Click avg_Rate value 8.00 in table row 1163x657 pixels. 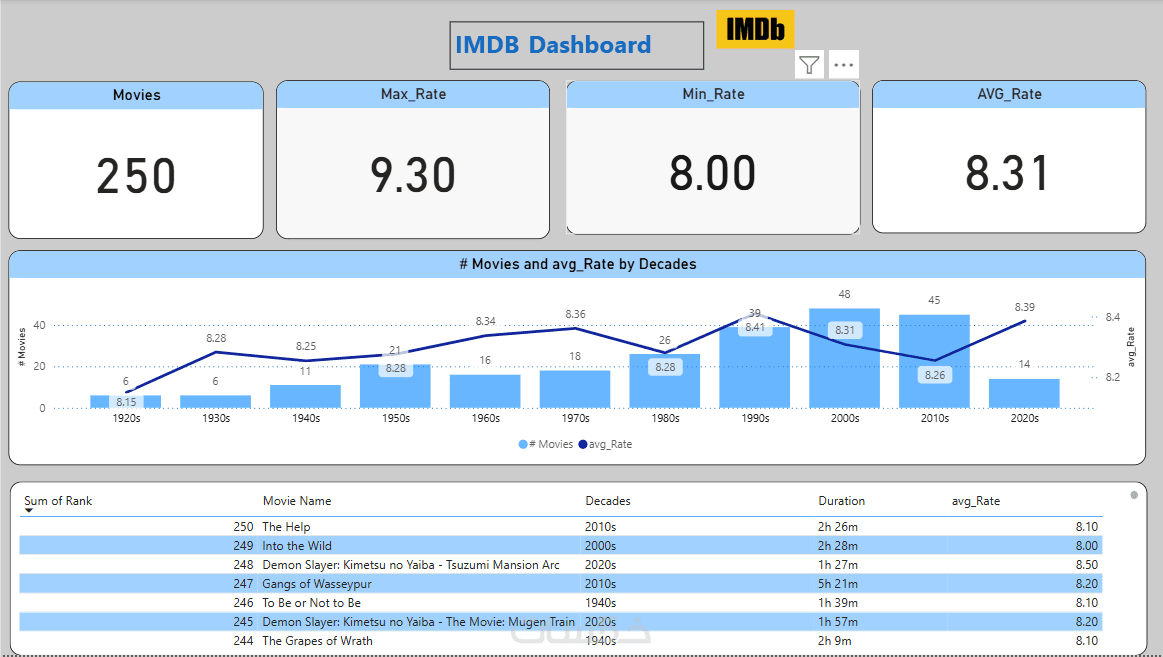point(1087,546)
